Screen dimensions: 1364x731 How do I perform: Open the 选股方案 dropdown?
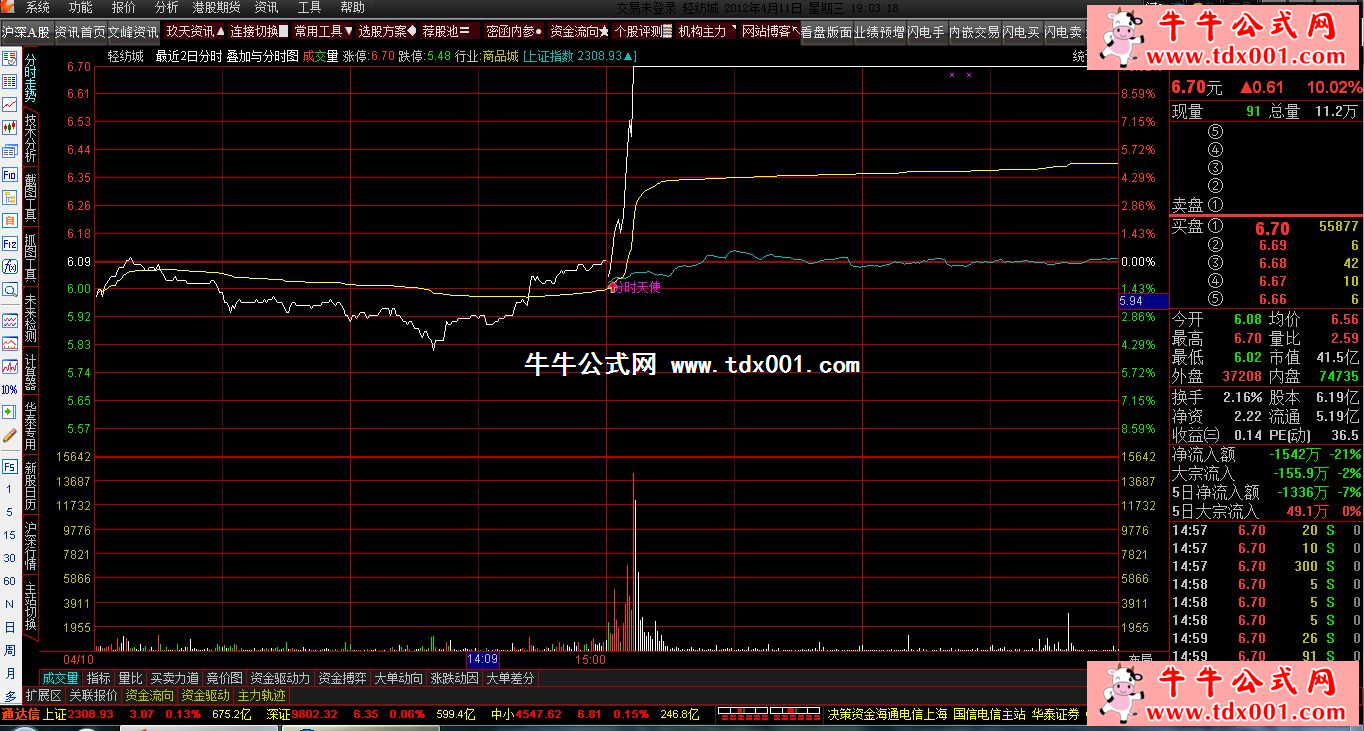[386, 32]
